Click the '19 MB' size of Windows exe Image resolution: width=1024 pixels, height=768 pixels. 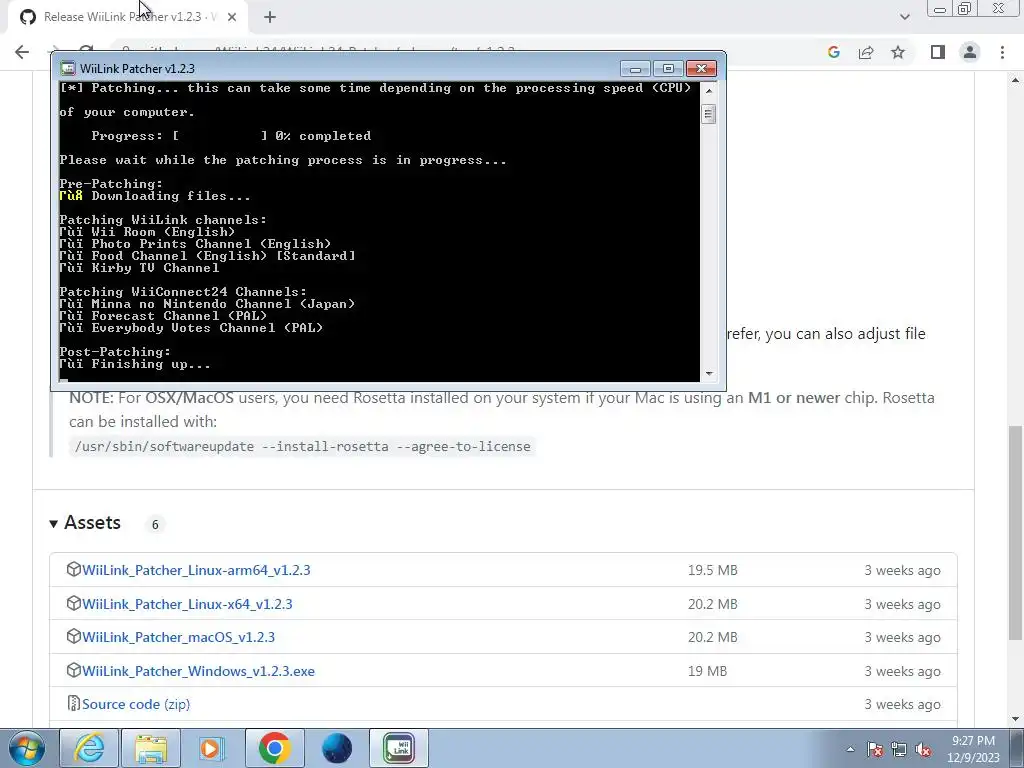707,671
